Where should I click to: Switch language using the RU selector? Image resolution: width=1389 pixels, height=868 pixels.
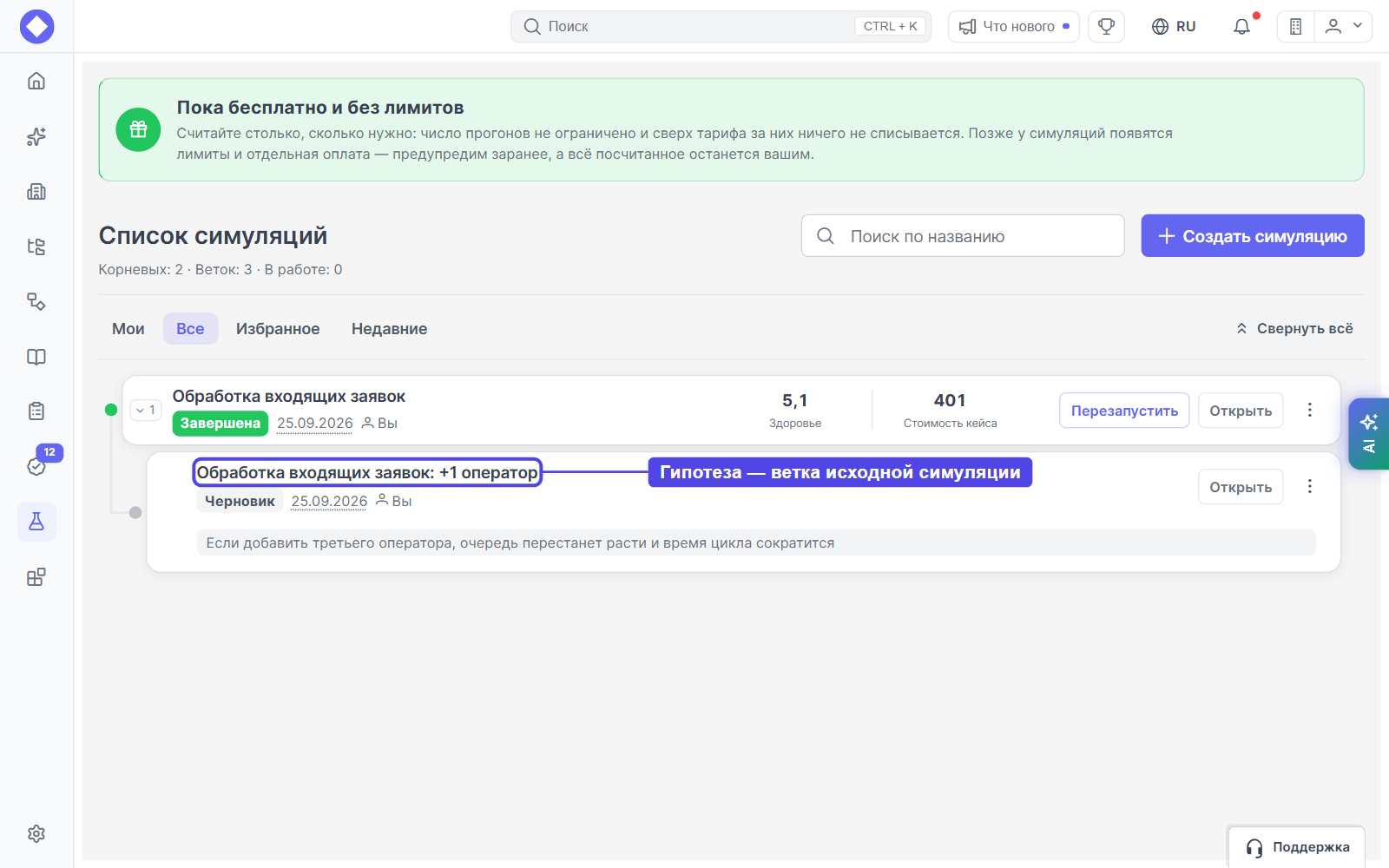(x=1174, y=26)
